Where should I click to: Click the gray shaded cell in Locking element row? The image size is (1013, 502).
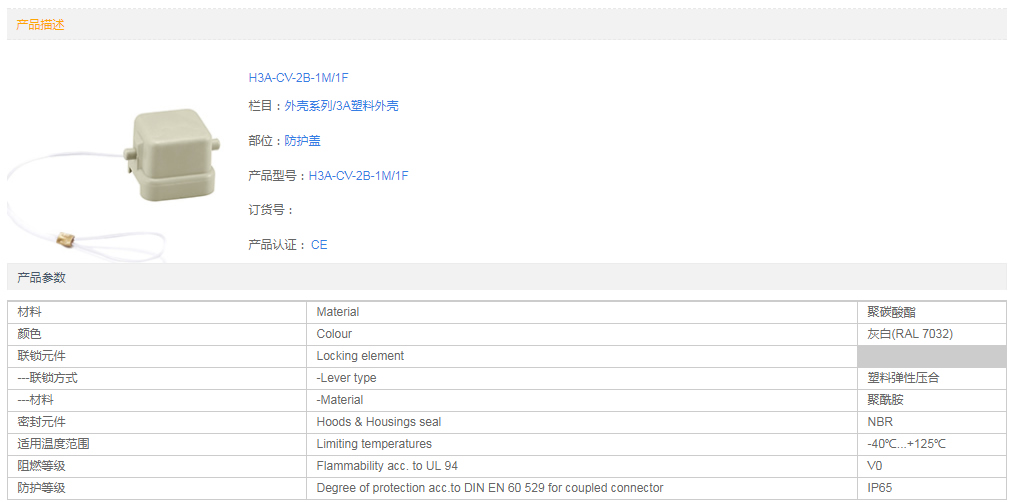(x=931, y=356)
